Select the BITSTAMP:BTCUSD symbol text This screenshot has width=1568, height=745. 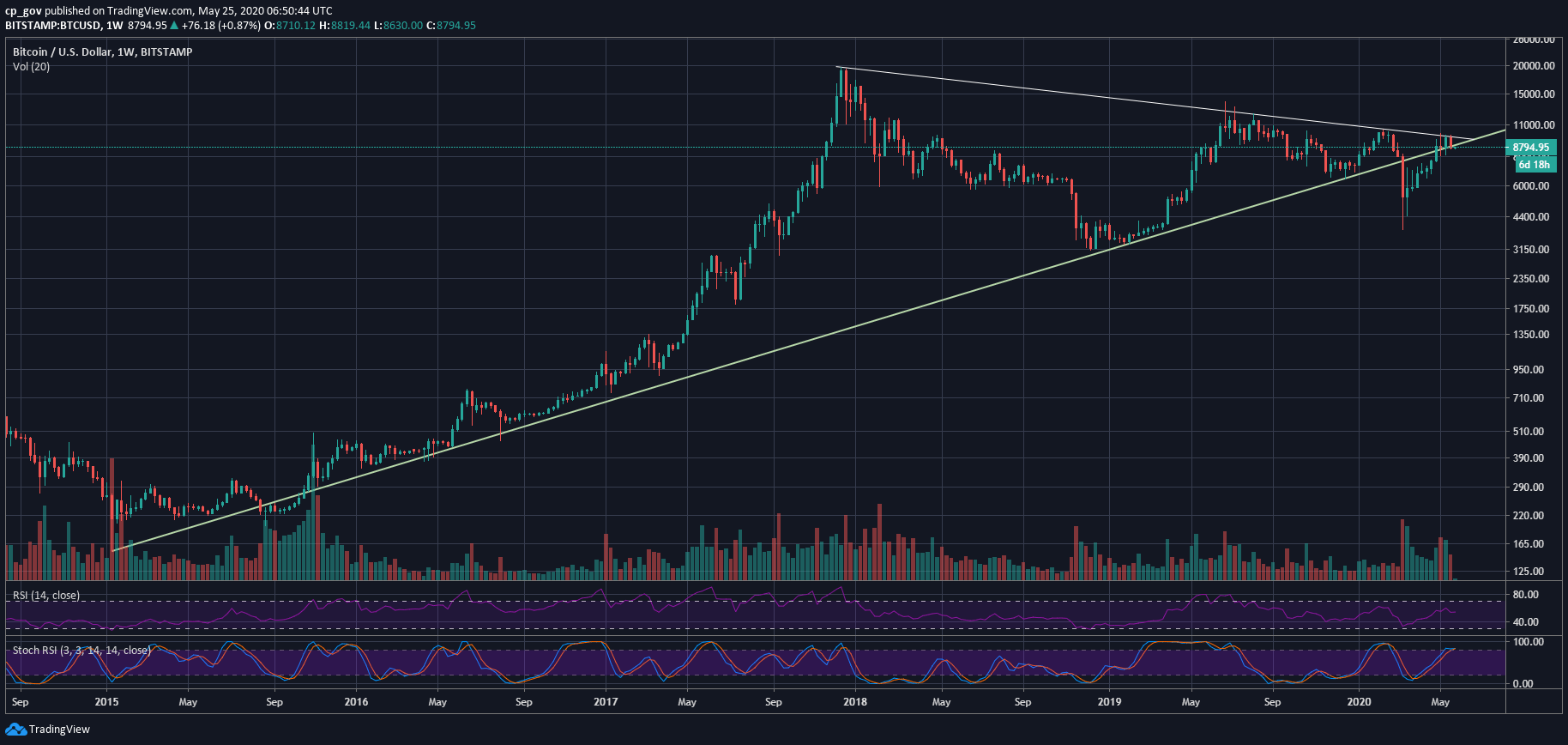pyautogui.click(x=51, y=26)
